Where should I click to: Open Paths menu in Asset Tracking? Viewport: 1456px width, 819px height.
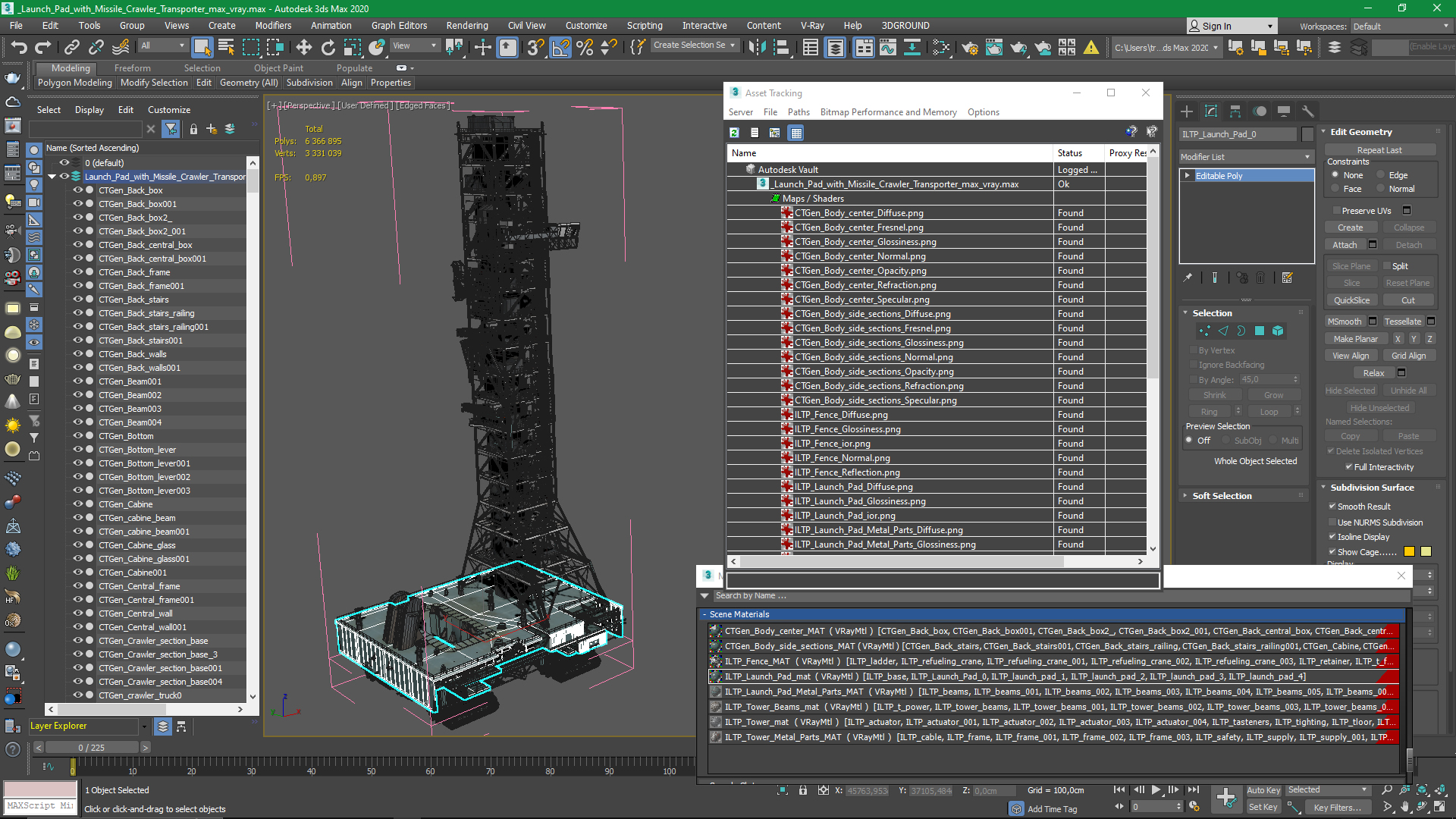point(799,112)
